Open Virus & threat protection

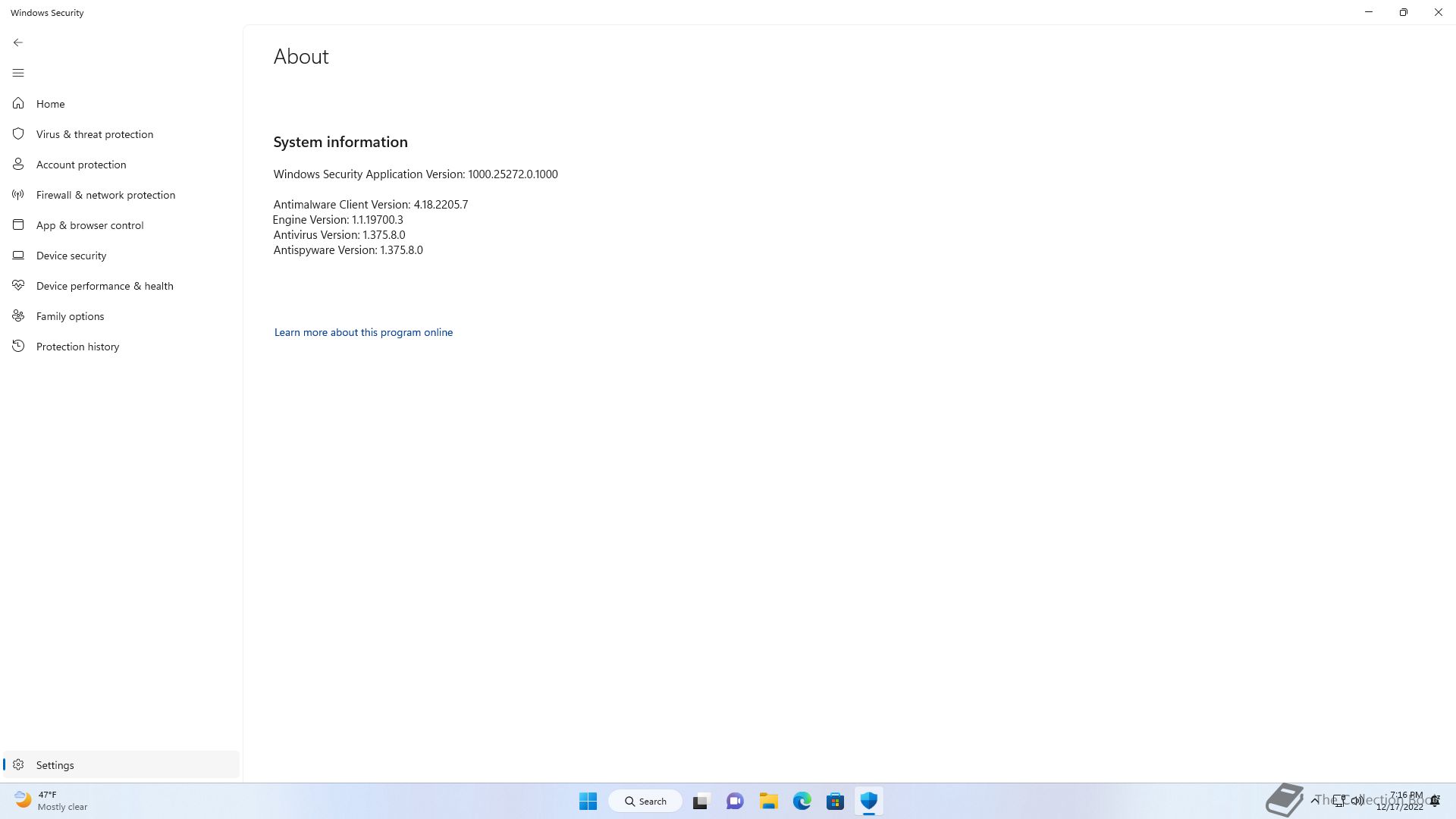[x=121, y=134]
